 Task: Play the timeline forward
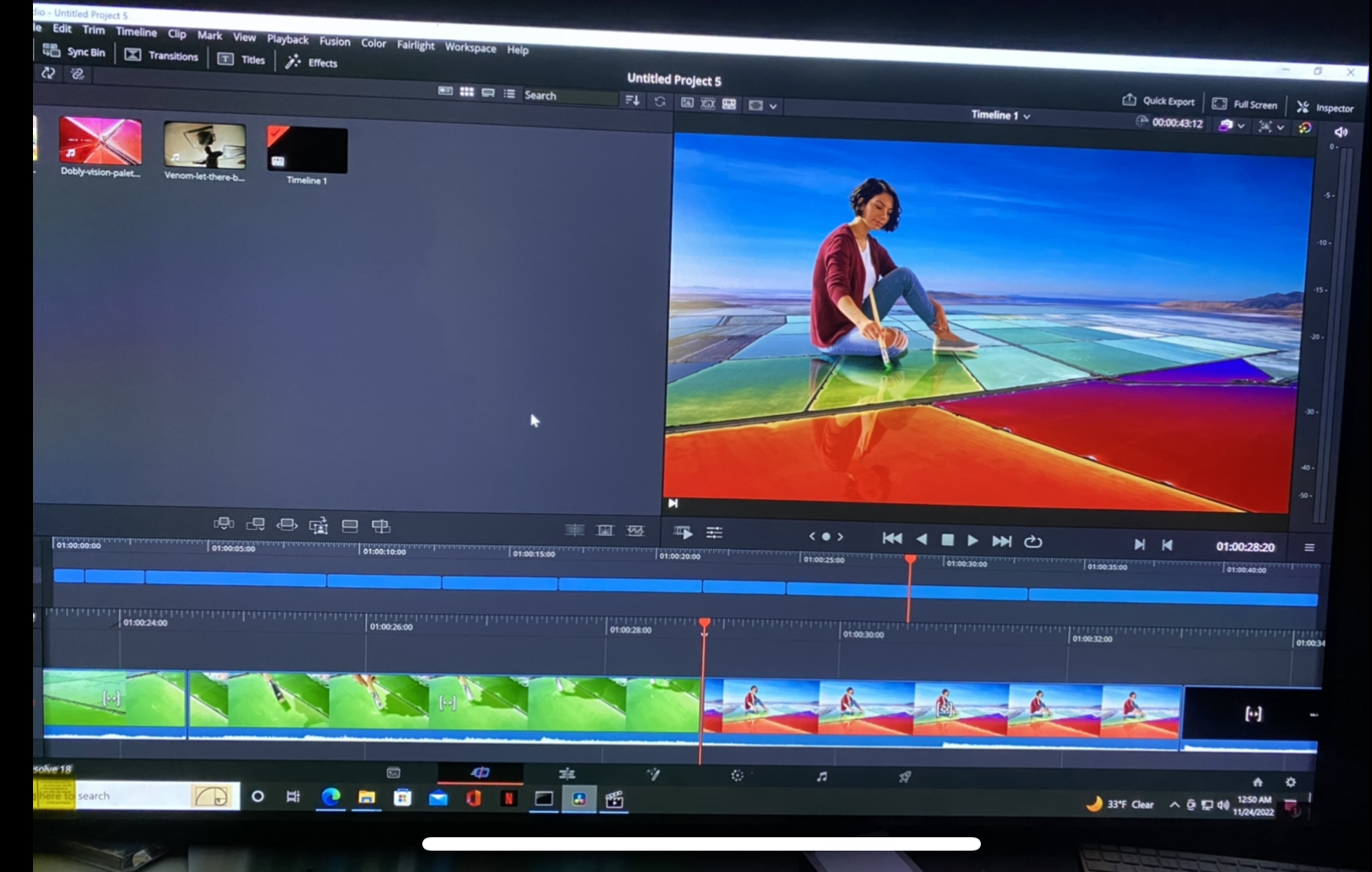coord(973,540)
